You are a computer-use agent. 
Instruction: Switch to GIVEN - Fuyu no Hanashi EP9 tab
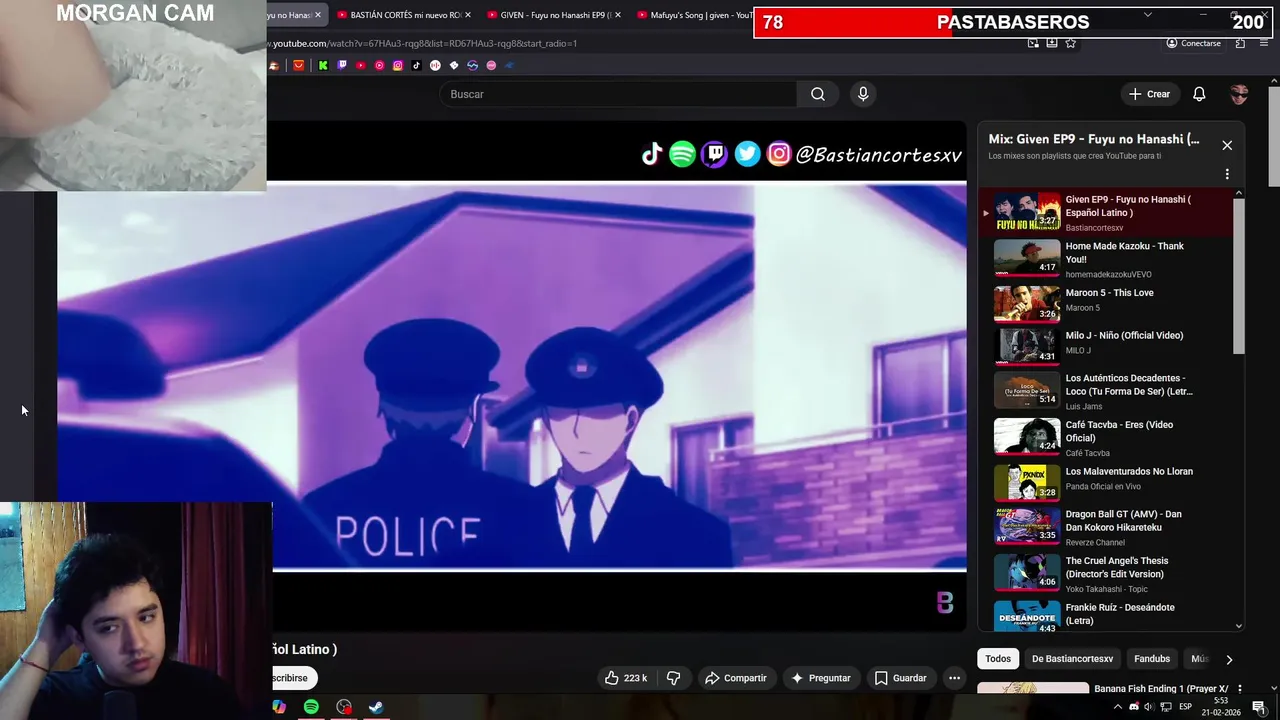[x=554, y=15]
